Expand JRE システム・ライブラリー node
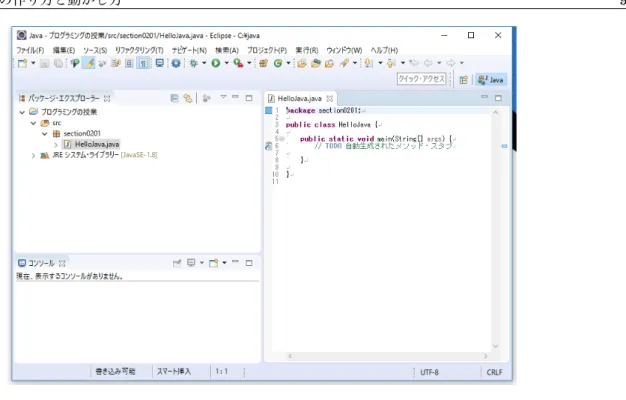This screenshot has width=626, height=400. coord(34,155)
